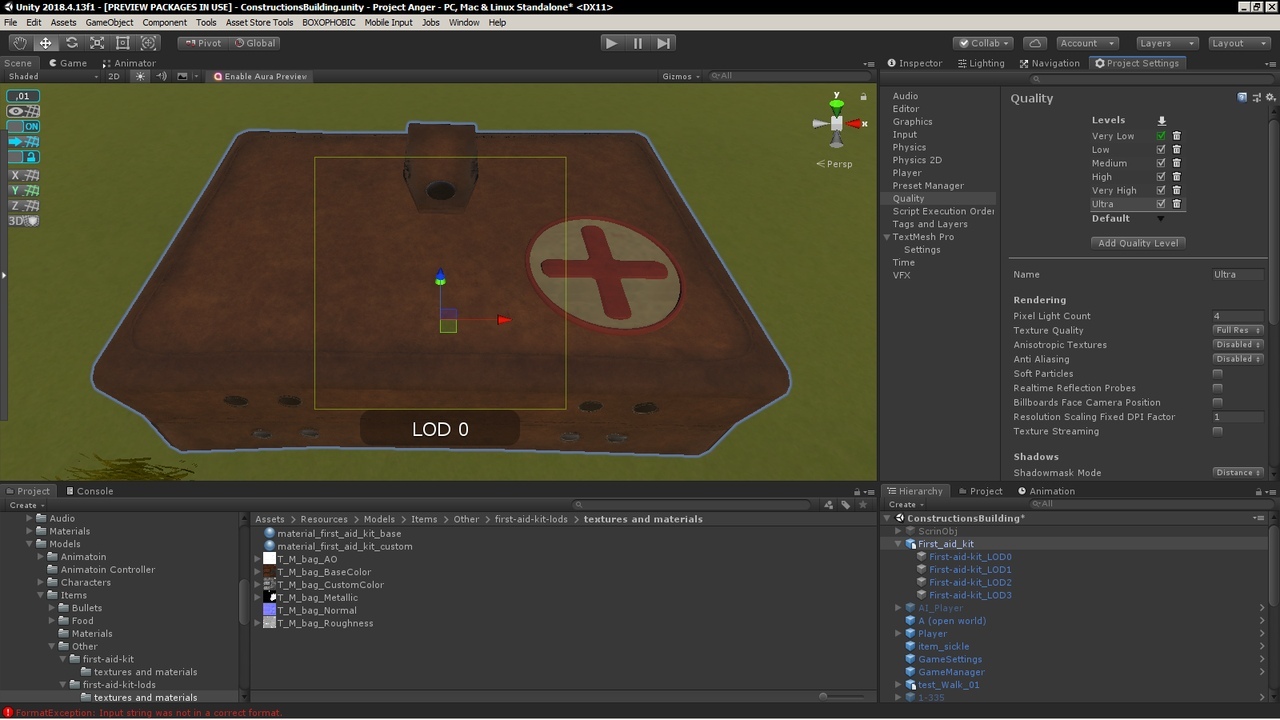Select the Rotate tool
The image size is (1280, 720).
pos(71,43)
